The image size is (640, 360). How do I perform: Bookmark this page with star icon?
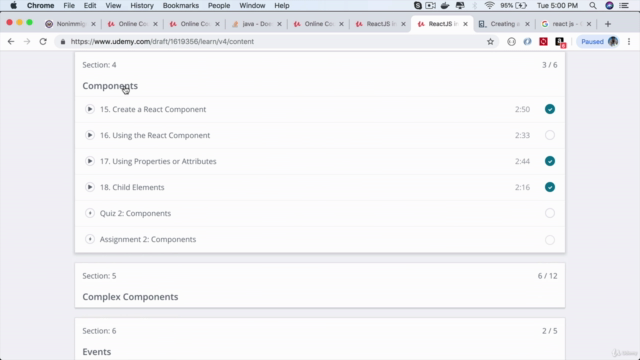click(x=490, y=42)
